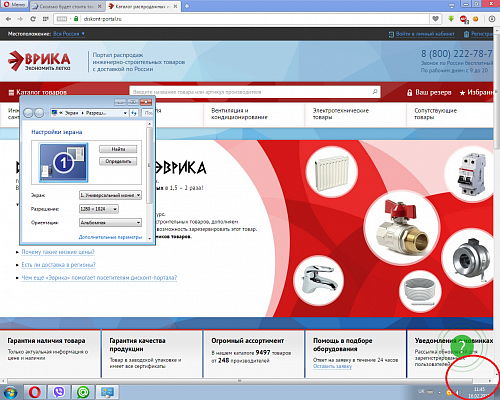This screenshot has height=400, width=500.
Task: Go forward with the browser forward arrow
Action: (x=20, y=19)
